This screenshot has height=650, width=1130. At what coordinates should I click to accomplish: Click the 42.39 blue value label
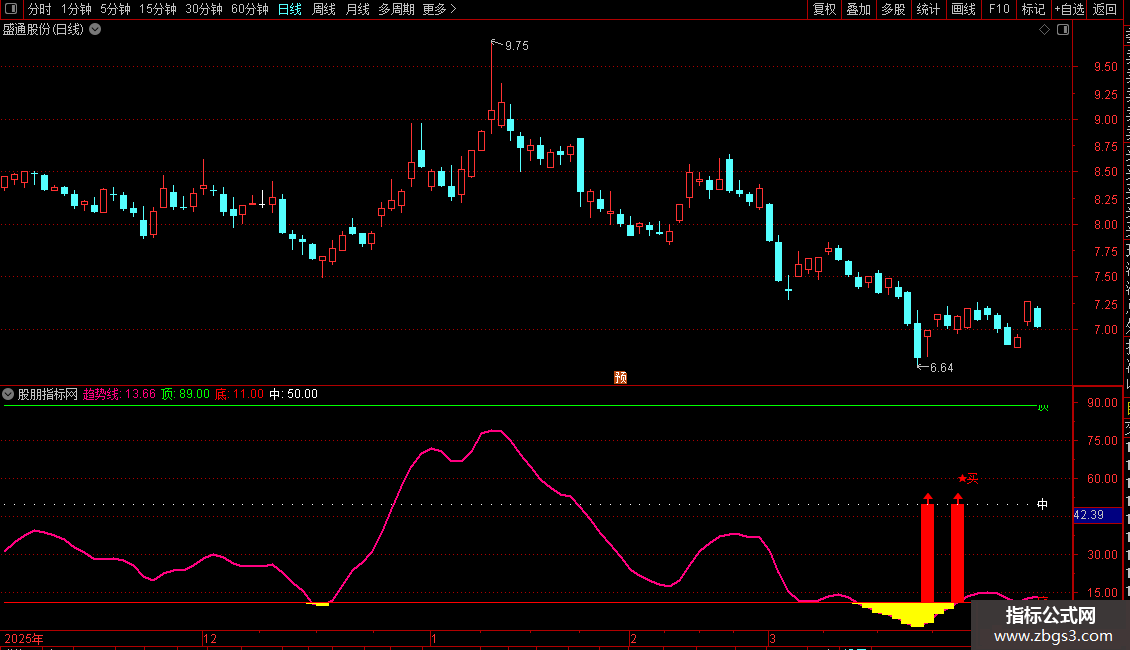click(1088, 515)
